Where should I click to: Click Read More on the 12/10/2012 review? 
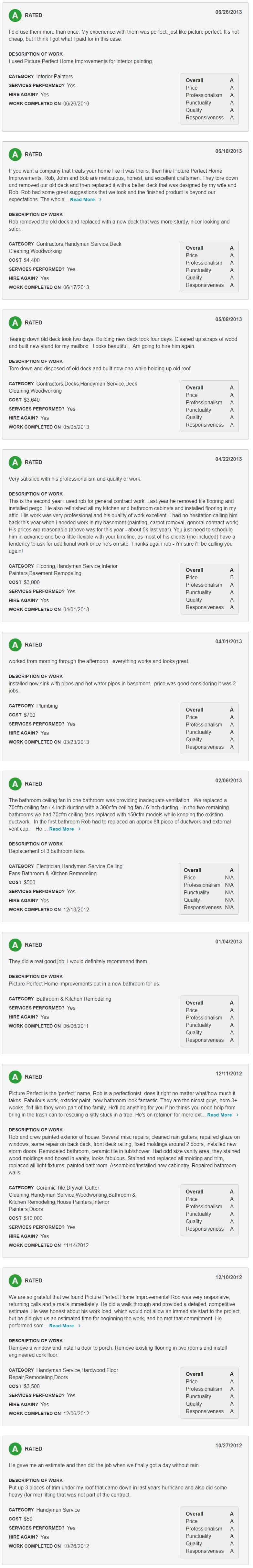click(61, 1326)
